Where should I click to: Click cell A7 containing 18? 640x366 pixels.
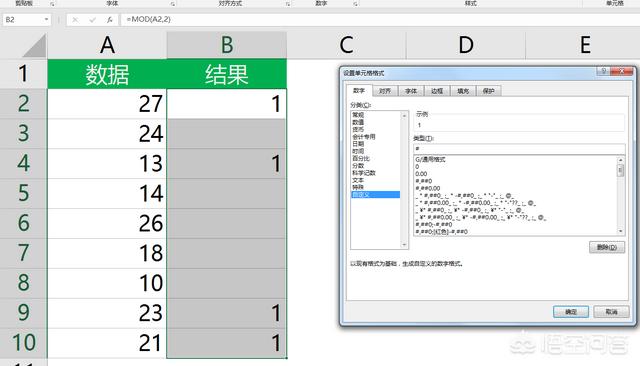(107, 253)
